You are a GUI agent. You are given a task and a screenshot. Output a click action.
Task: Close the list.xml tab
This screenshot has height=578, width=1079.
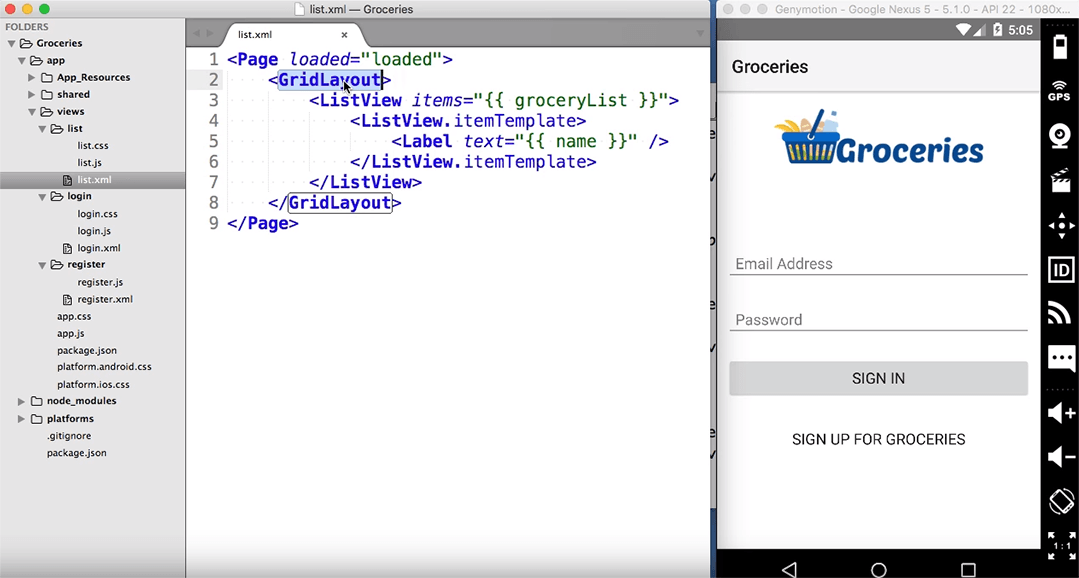pos(344,34)
